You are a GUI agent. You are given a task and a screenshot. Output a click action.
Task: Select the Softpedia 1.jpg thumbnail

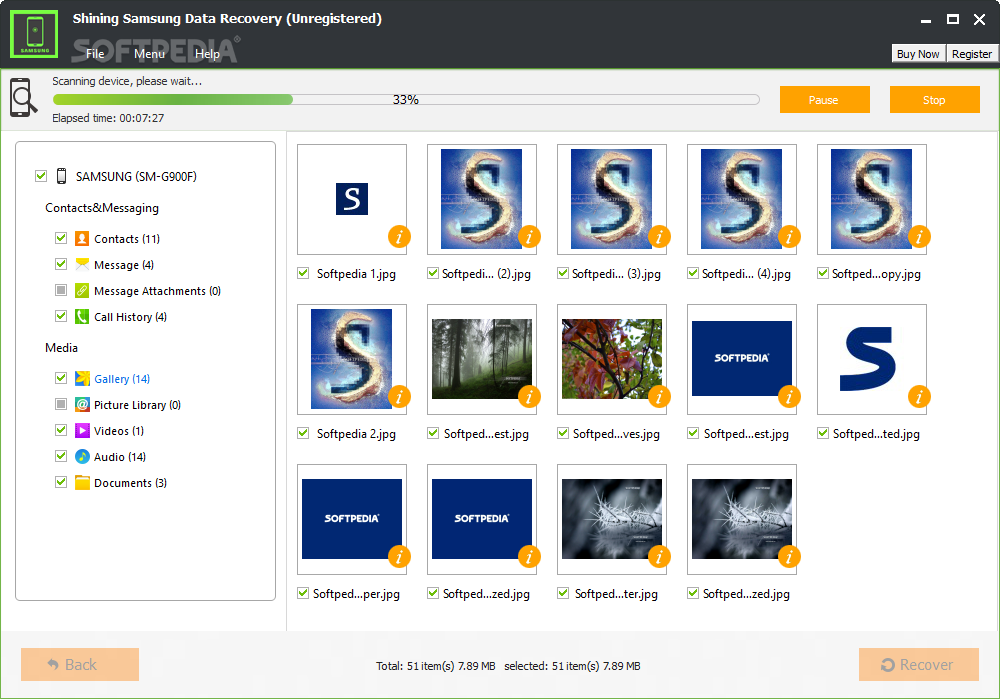click(x=352, y=199)
